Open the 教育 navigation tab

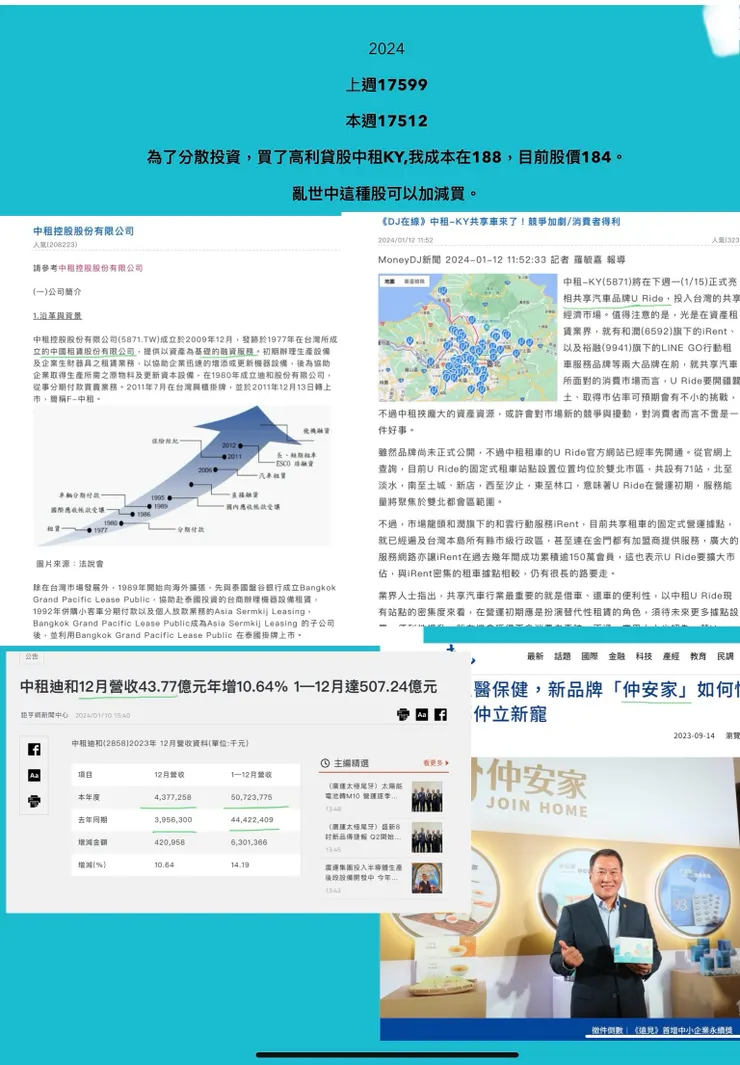[698, 656]
